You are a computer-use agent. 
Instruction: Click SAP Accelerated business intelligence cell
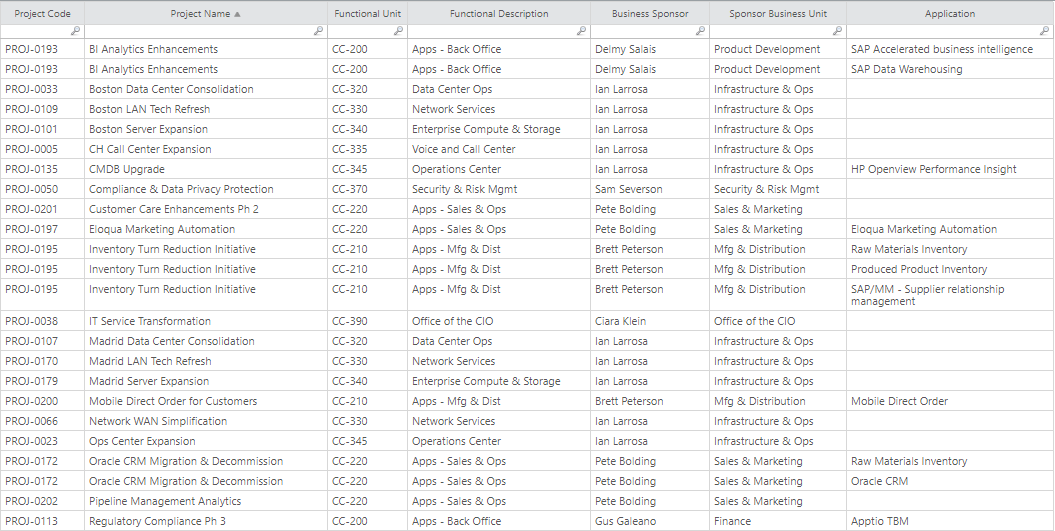click(950, 49)
